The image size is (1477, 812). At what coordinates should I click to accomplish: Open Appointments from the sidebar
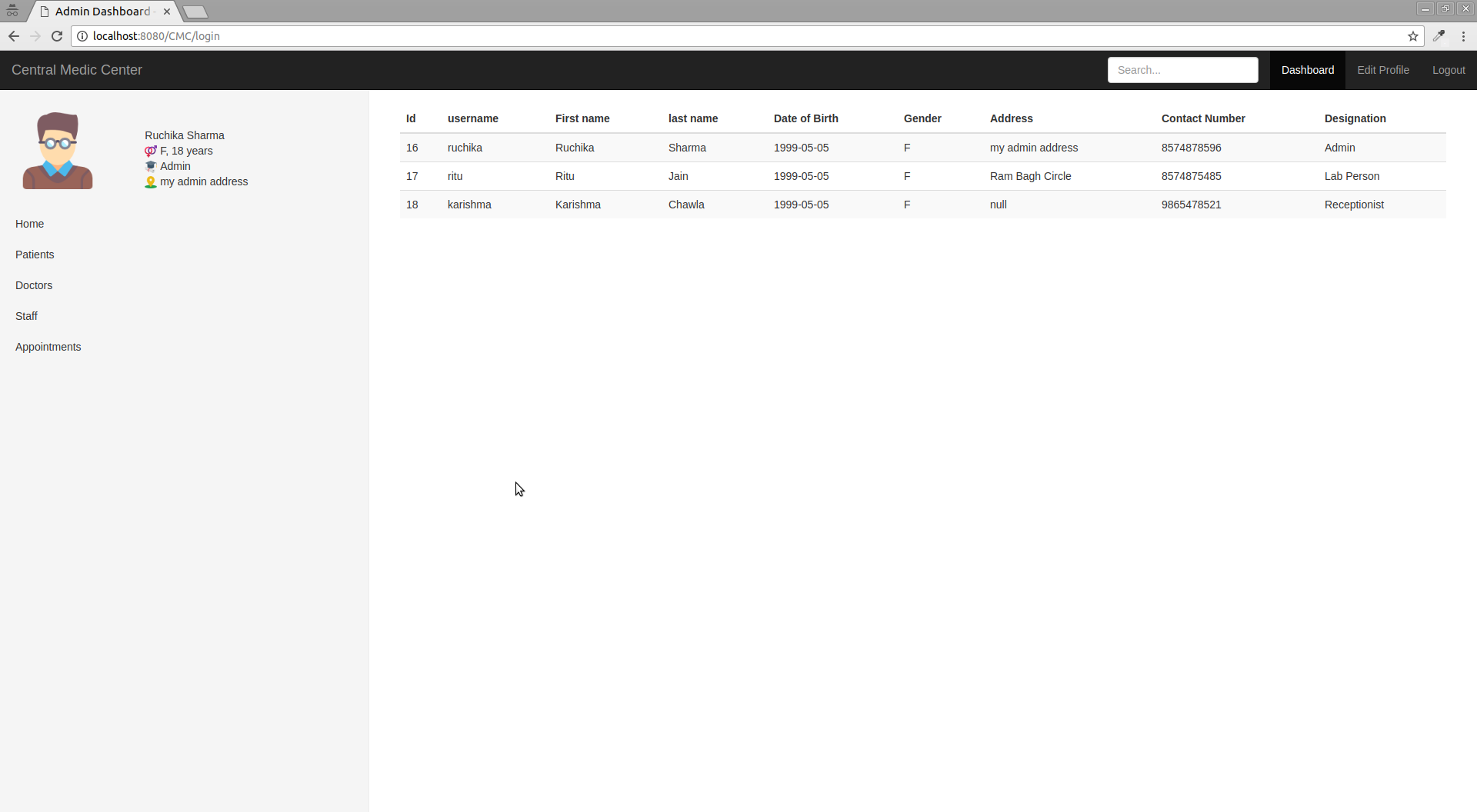(48, 347)
